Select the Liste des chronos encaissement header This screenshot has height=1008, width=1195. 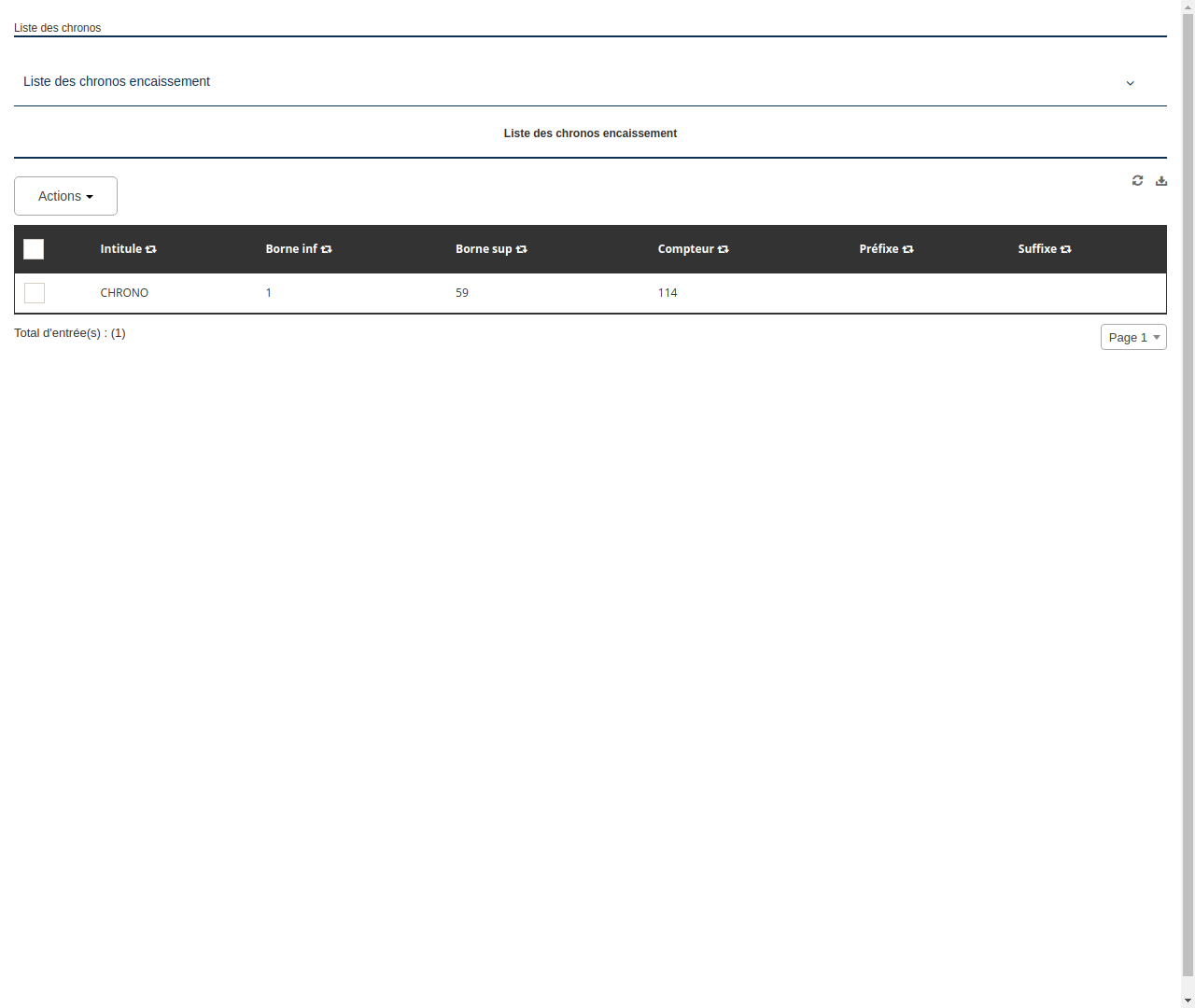[590, 133]
